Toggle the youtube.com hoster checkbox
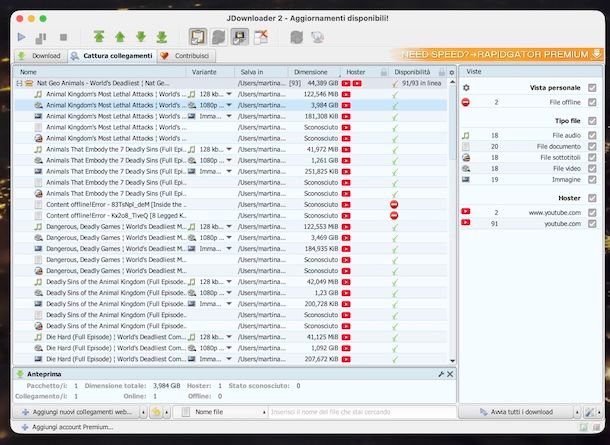610x445 pixels. [x=592, y=223]
